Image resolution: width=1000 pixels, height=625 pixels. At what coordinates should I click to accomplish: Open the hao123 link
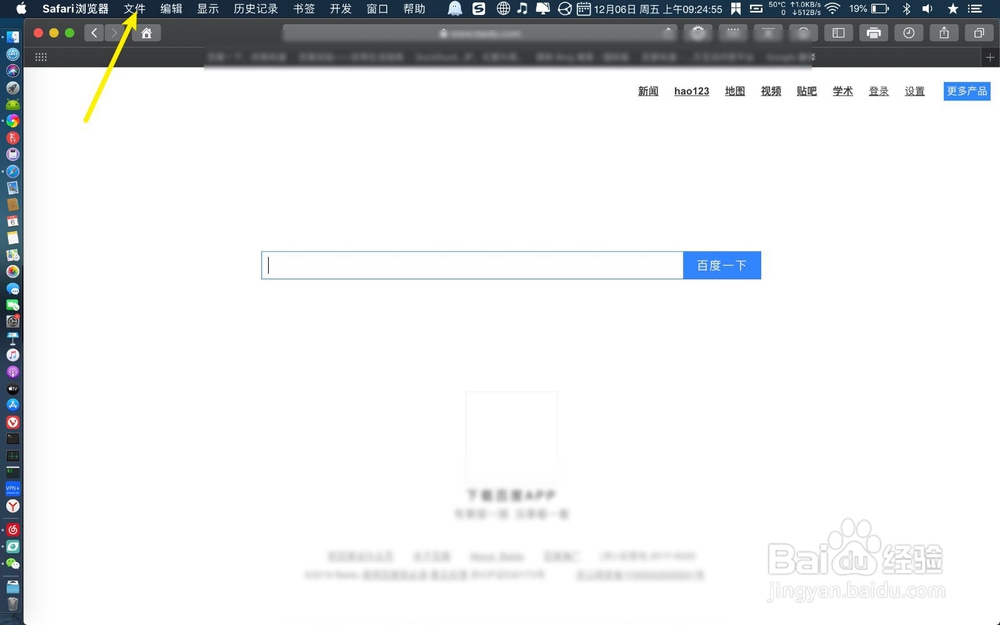point(691,91)
